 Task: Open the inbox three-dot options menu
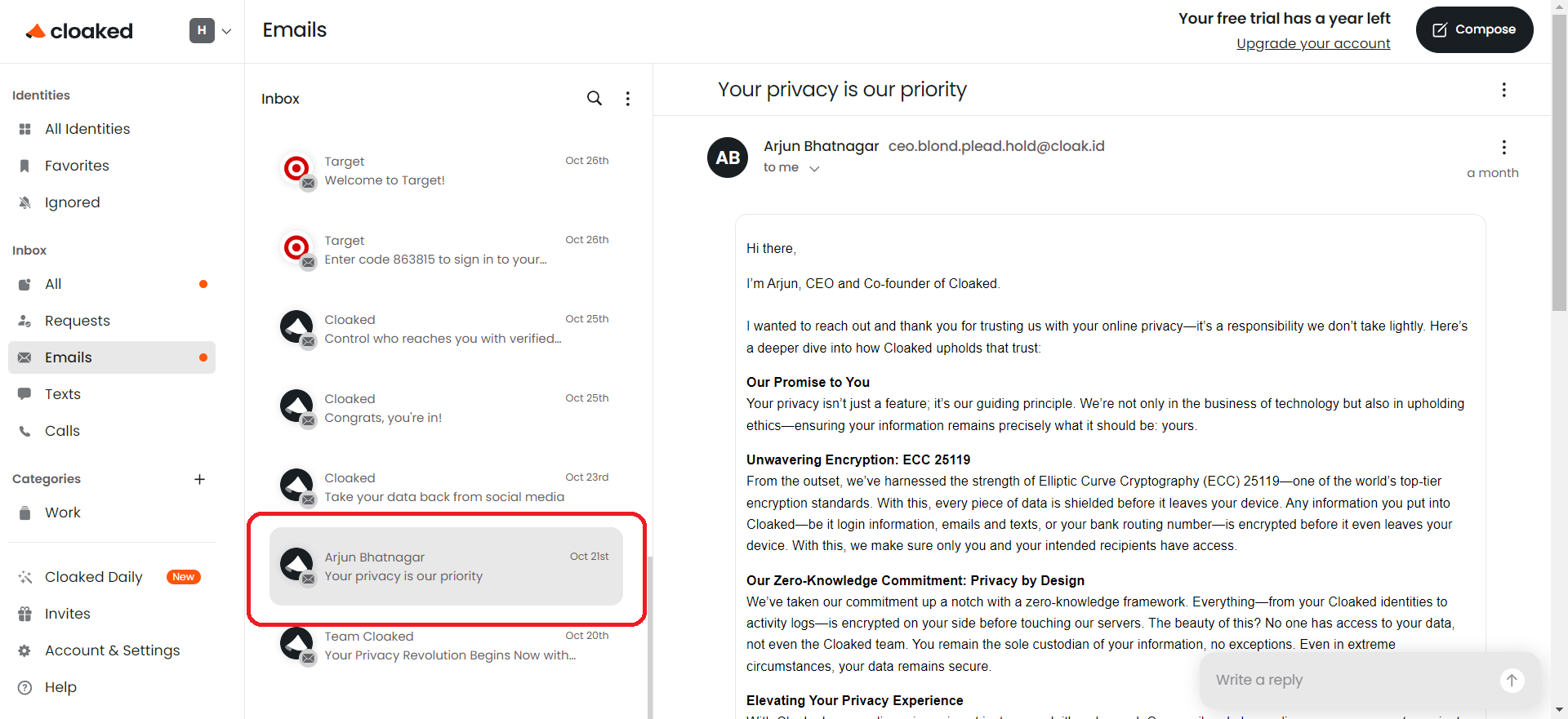627,99
